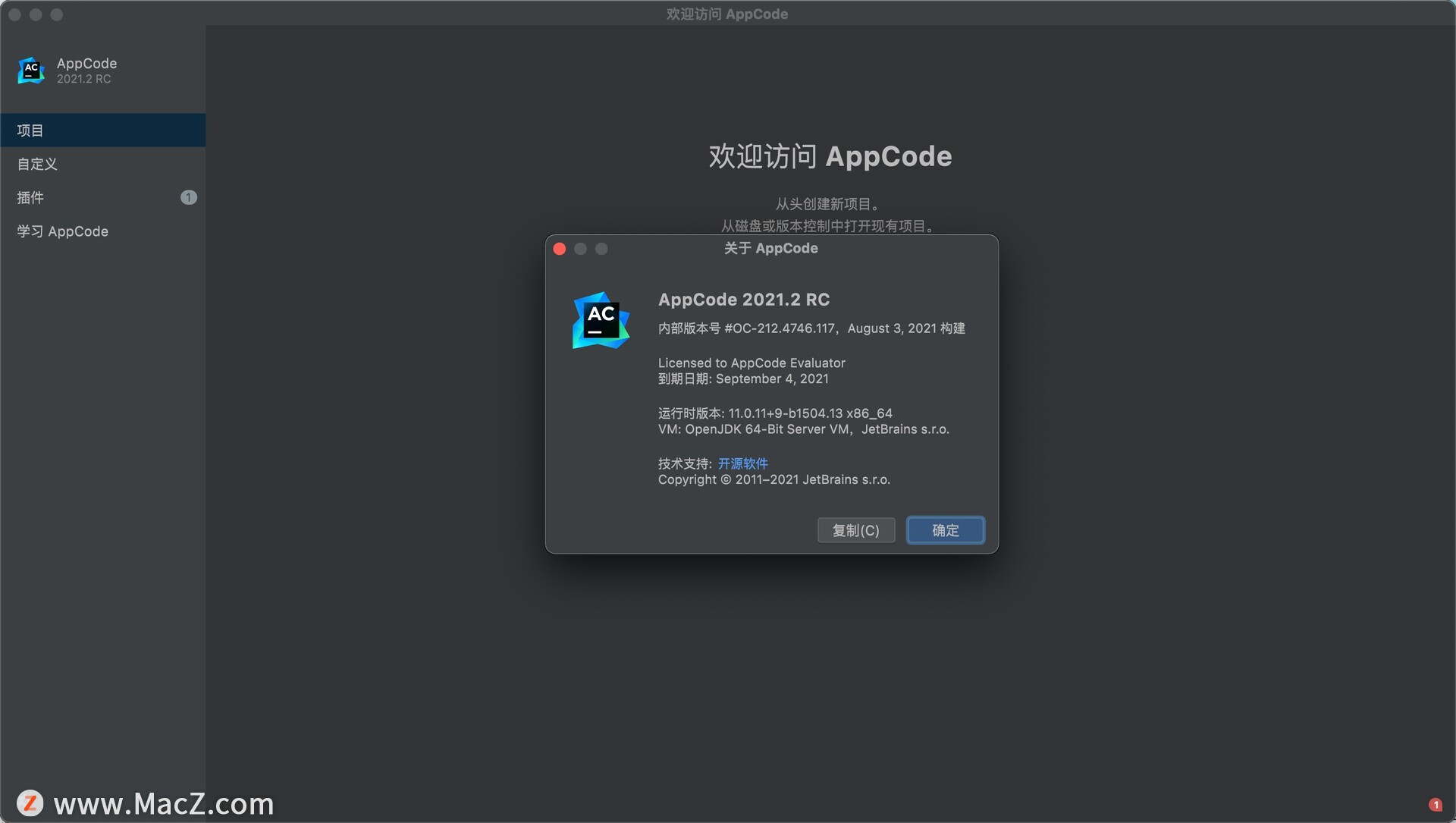Viewport: 1456px width, 823px height.
Task: Click the 2021.2 RC version label in sidebar
Action: tap(83, 79)
